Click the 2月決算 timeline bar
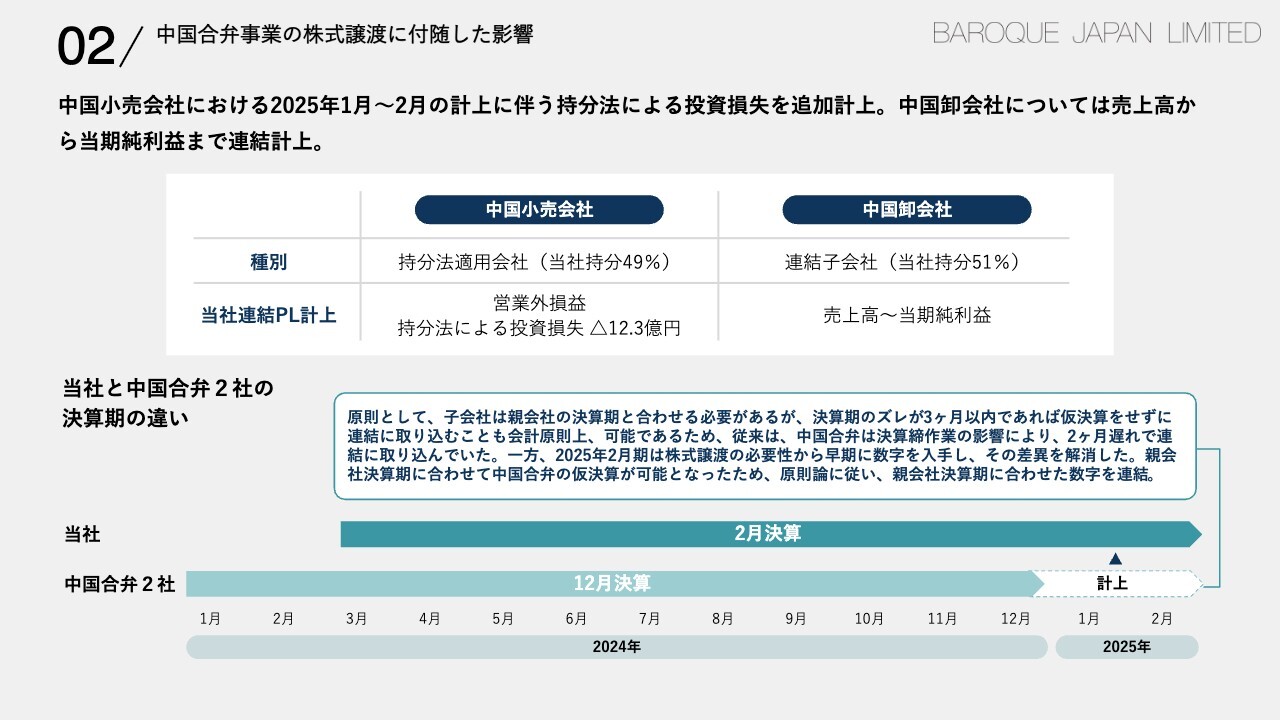The height and width of the screenshot is (720, 1280). pyautogui.click(x=771, y=534)
